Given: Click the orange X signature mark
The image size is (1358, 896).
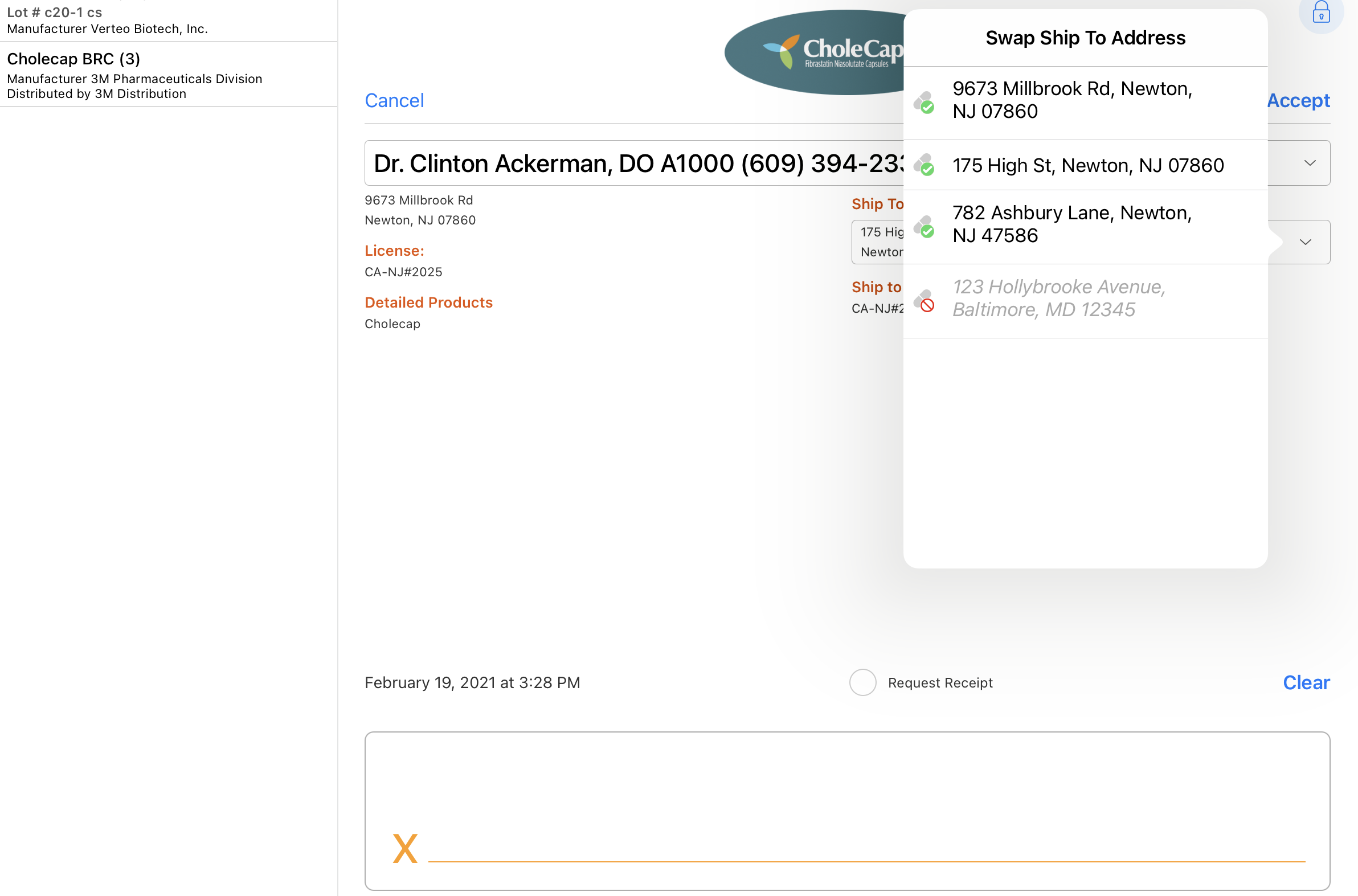Looking at the screenshot, I should pos(404,848).
